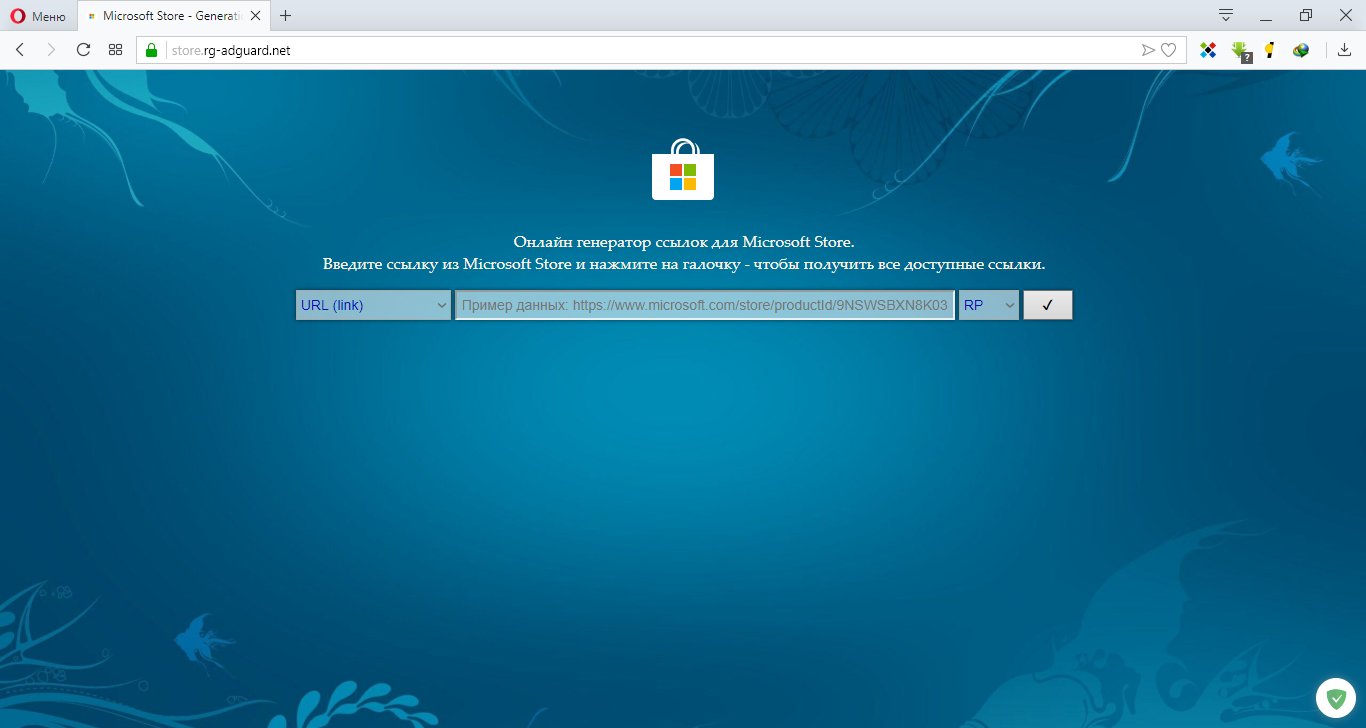Open the colored diamonds extension icon
This screenshot has height=728, width=1366.
(x=1208, y=50)
